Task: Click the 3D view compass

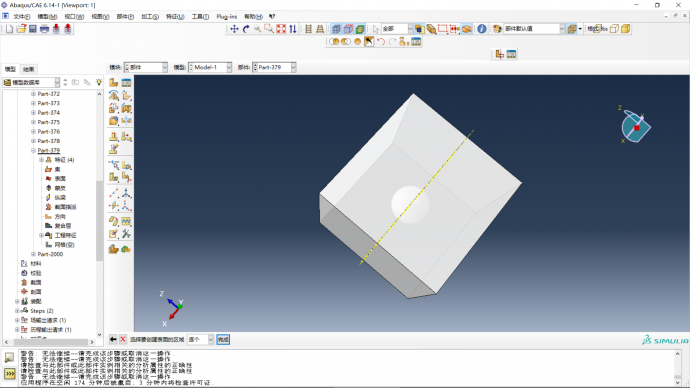Action: (x=635, y=126)
